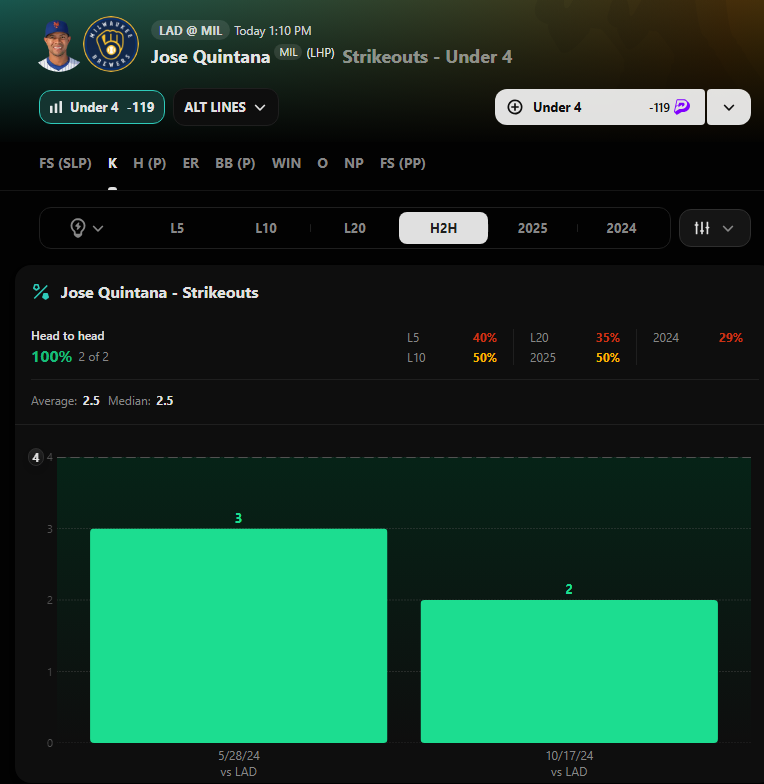The height and width of the screenshot is (784, 764).
Task: Switch to the H (P) stat tab
Action: coord(150,163)
